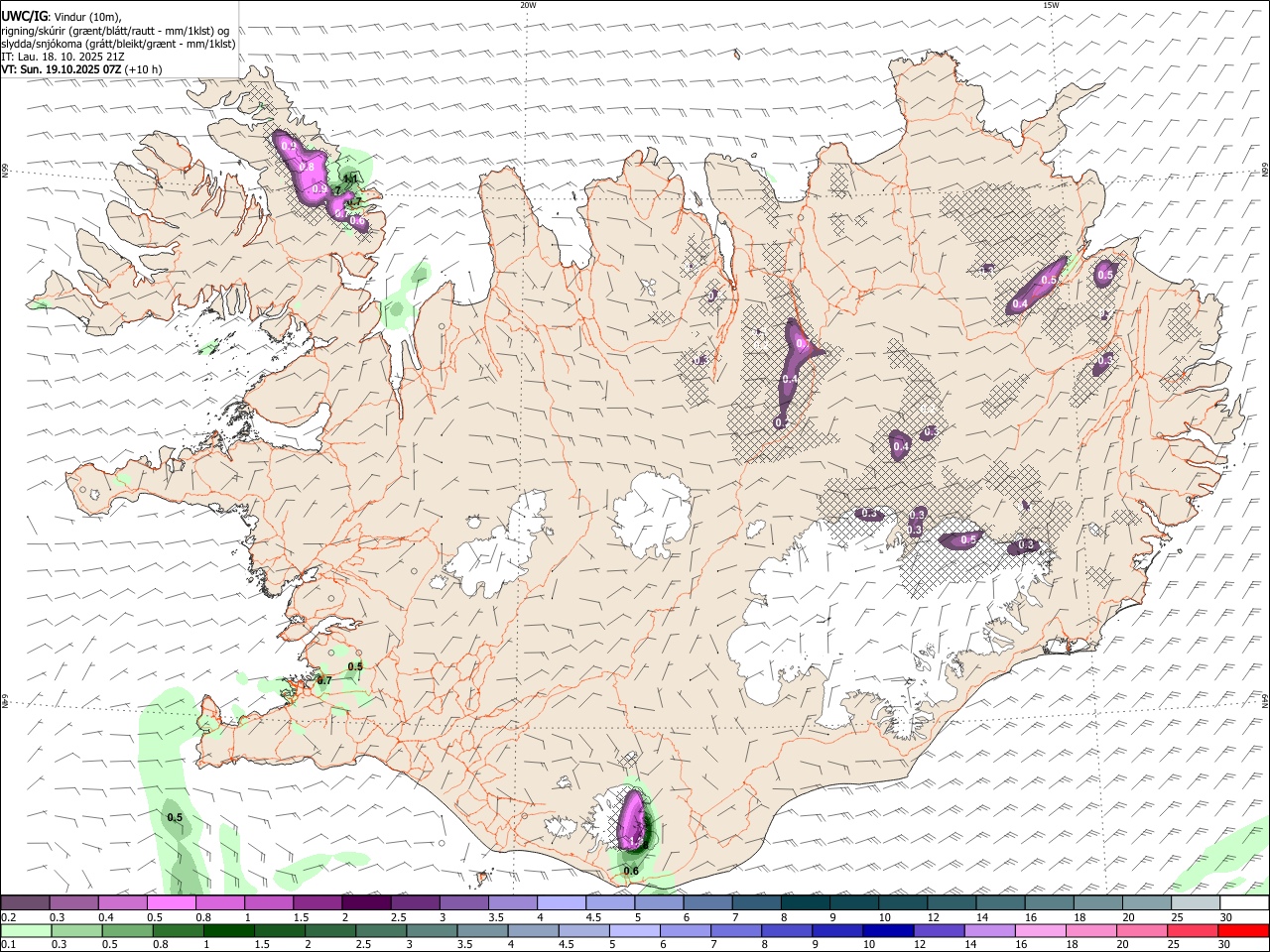Click the '1.1' precipitation value in the Westfjords
Image resolution: width=1270 pixels, height=952 pixels.
point(349,178)
